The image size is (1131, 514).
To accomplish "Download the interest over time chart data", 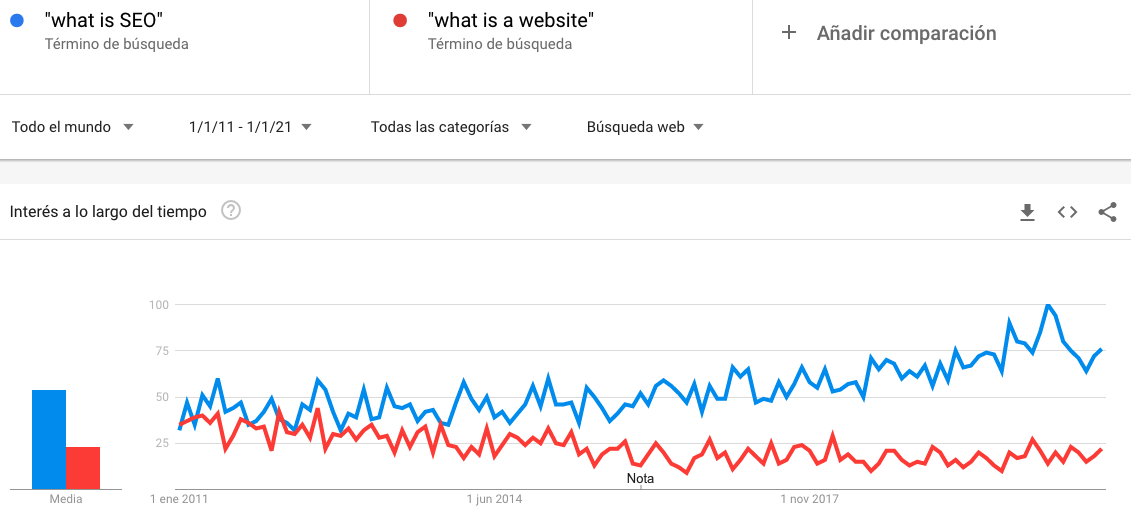I will tap(1027, 212).
